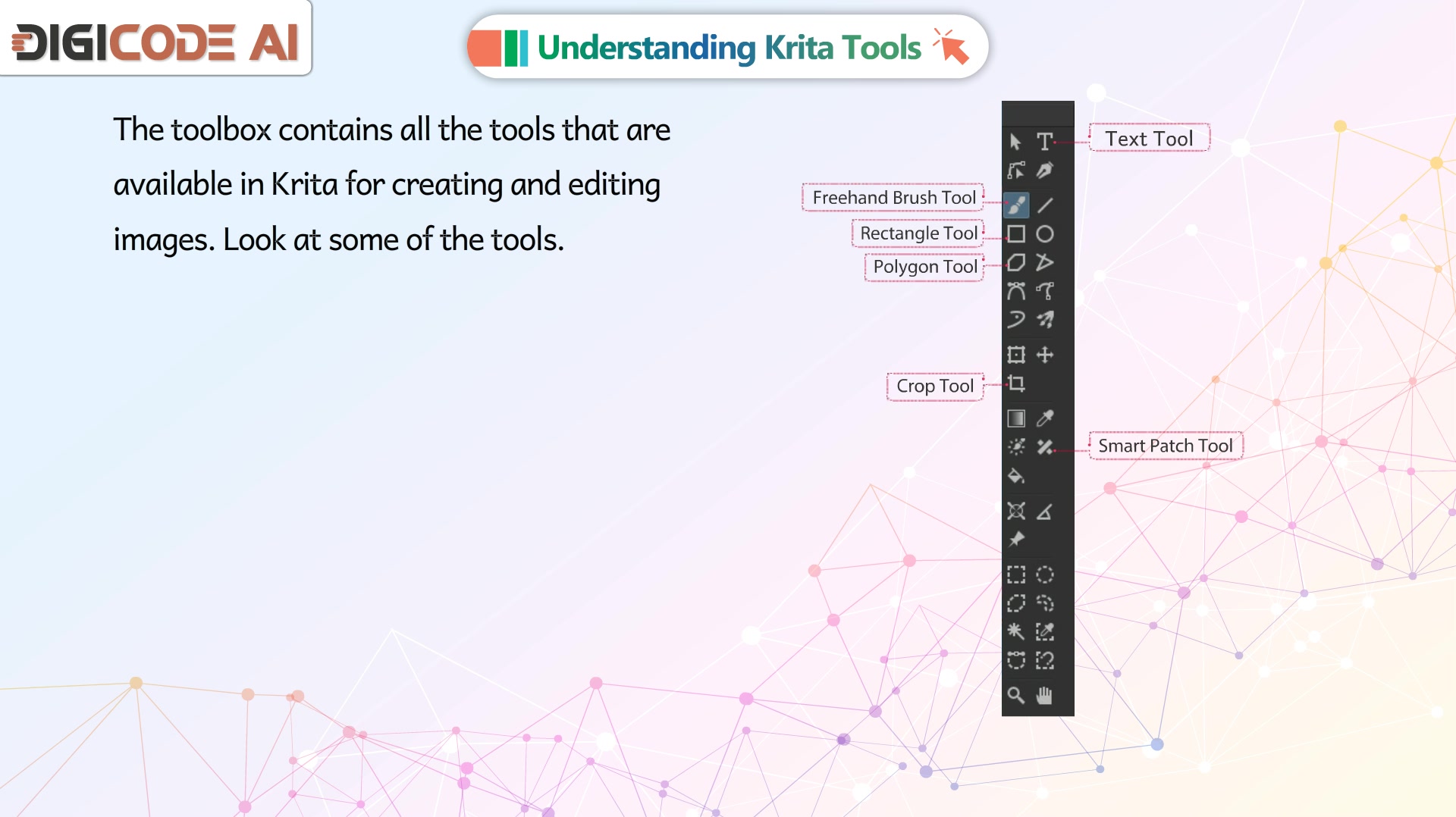This screenshot has height=817, width=1456.
Task: Select the Move tool cross arrows
Action: 1045,355
